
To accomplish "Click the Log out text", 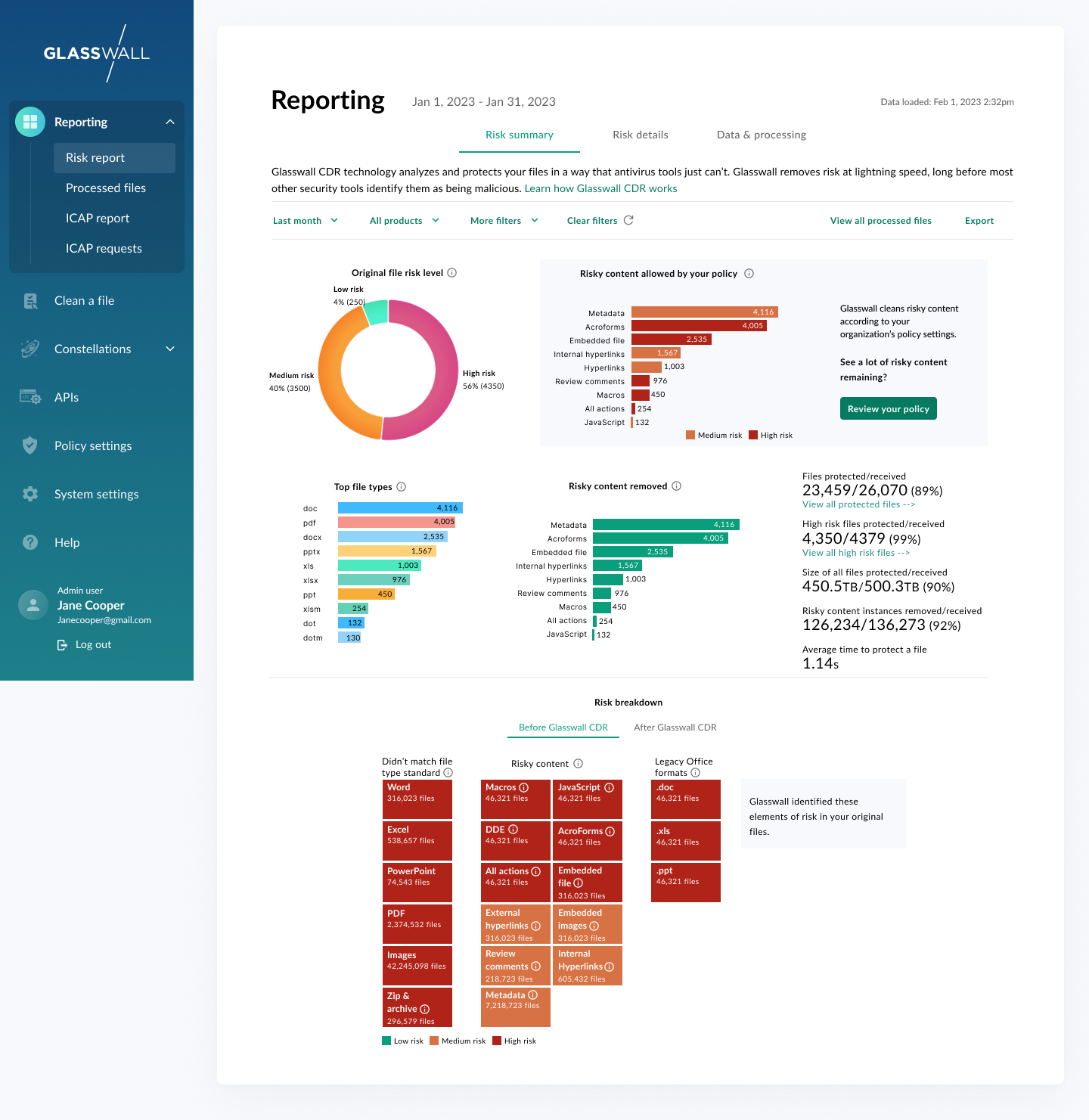I will tap(94, 645).
